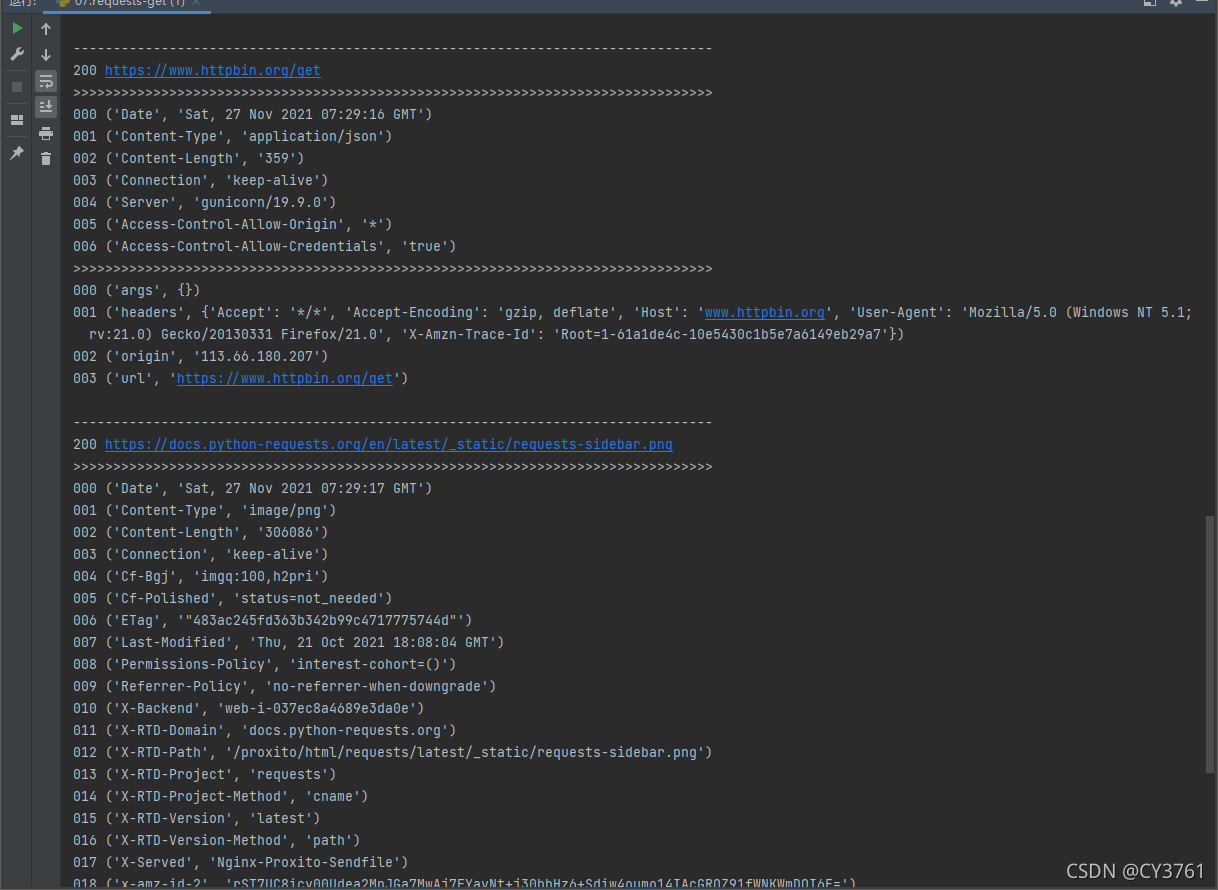The image size is (1218, 890).
Task: Select the 'Permissions-Policy' interest-cohort line
Action: pos(265,665)
